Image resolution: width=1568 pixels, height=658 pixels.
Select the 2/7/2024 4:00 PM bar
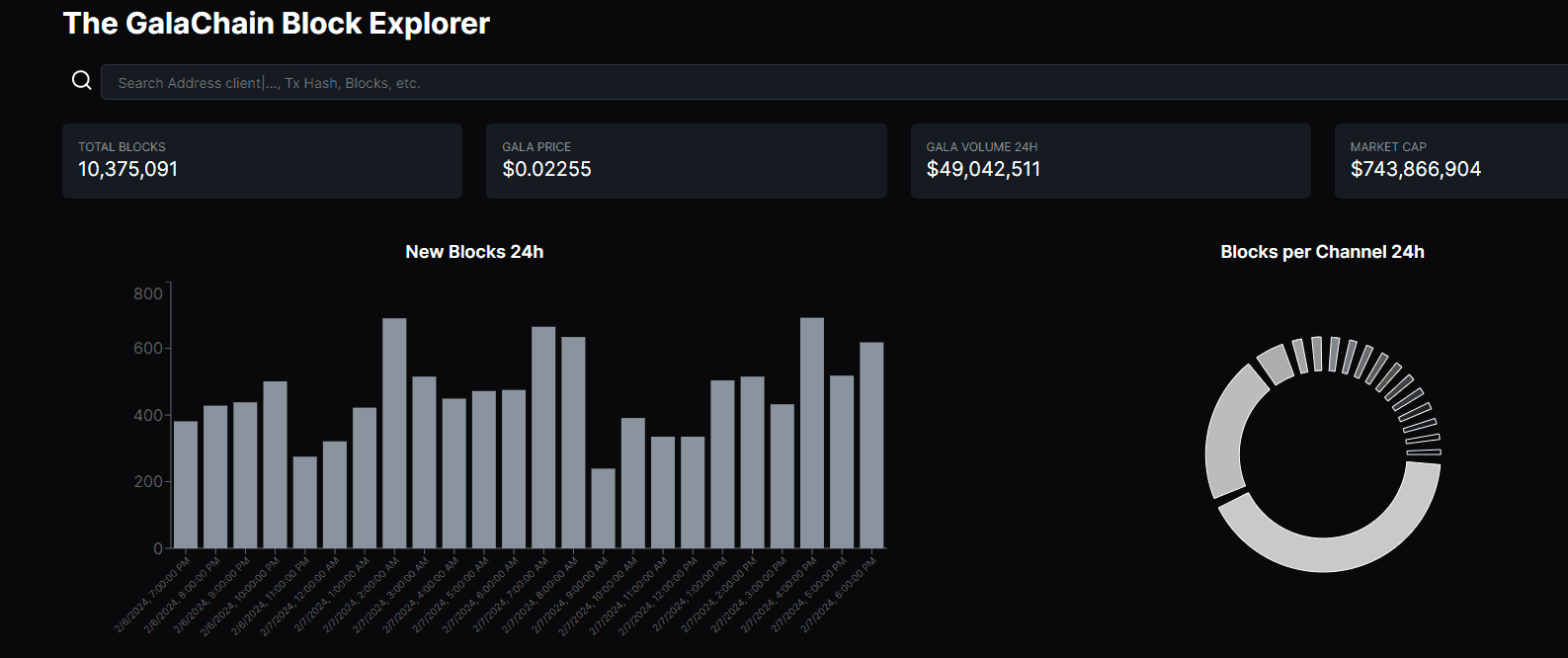(x=811, y=433)
